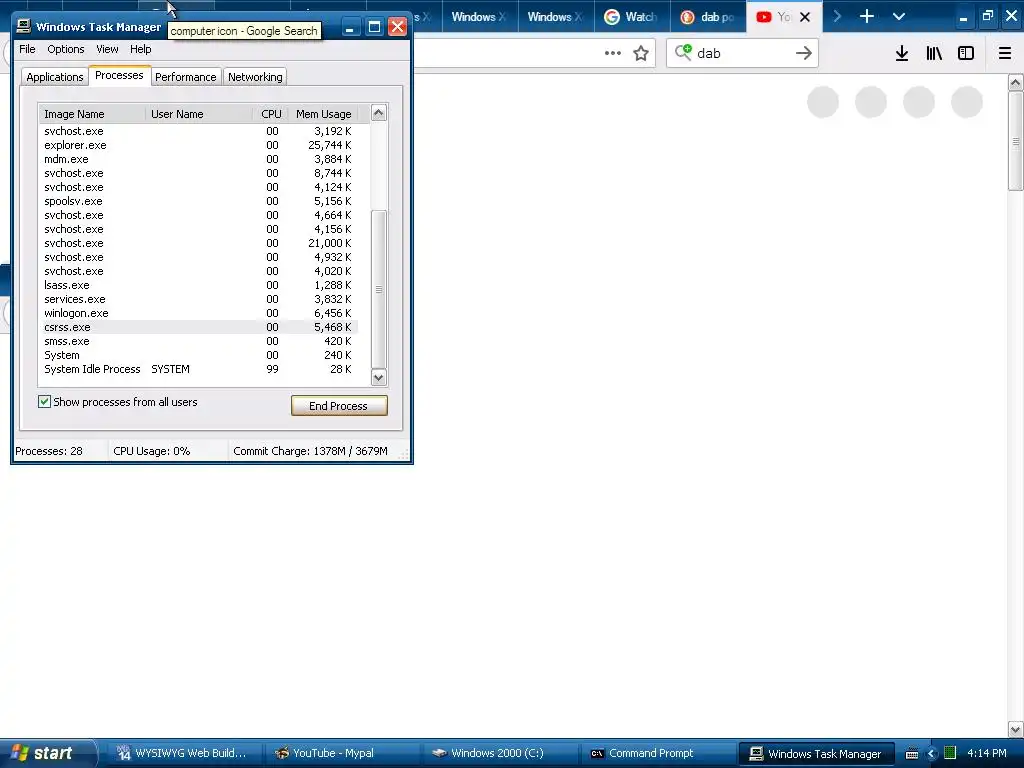Switch to the Applications tab
This screenshot has height=768, width=1024.
coord(55,77)
